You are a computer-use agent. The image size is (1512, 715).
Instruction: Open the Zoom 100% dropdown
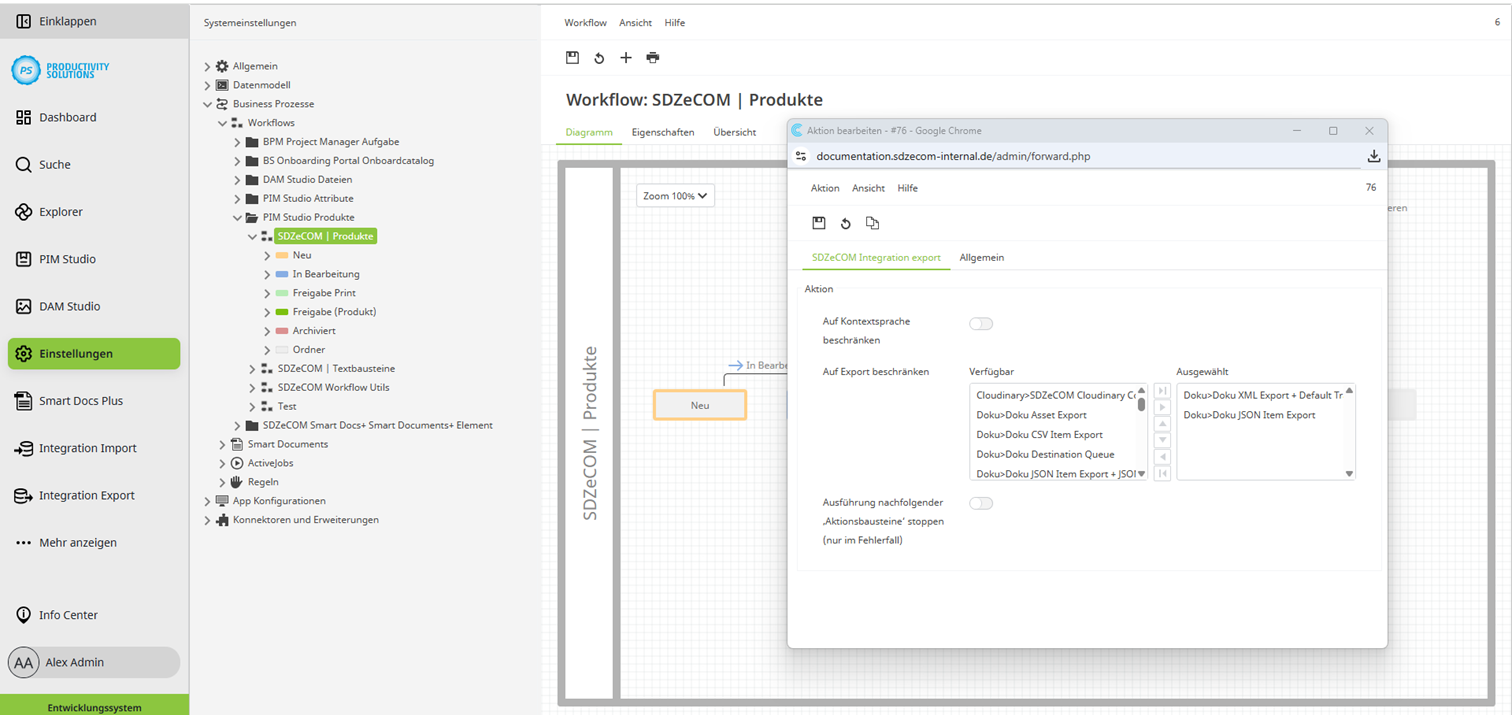[x=674, y=195]
